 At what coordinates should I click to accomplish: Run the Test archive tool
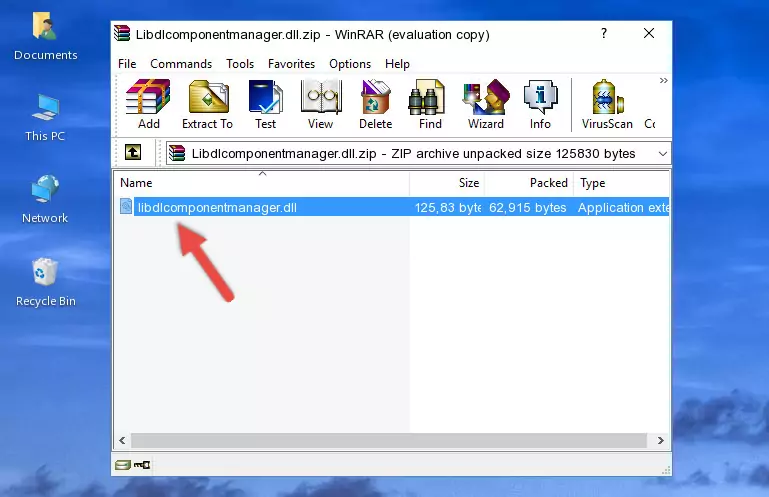(x=265, y=105)
